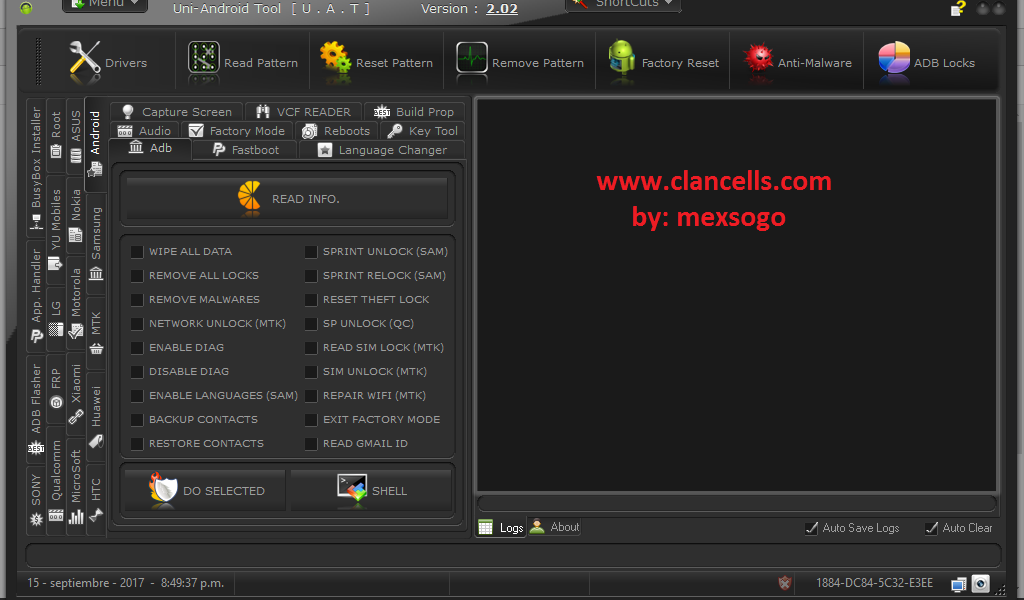Click the date and time status text
The height and width of the screenshot is (600, 1024).
coord(125,583)
